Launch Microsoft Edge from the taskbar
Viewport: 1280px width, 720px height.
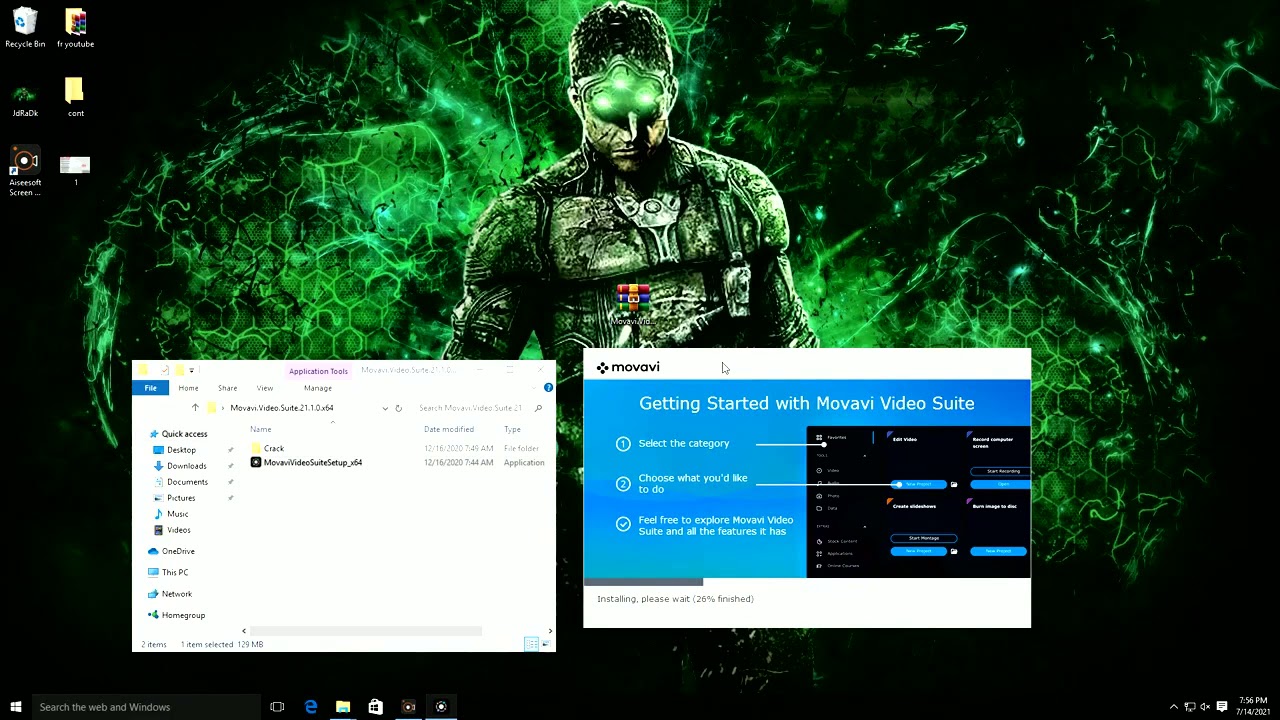tap(310, 707)
